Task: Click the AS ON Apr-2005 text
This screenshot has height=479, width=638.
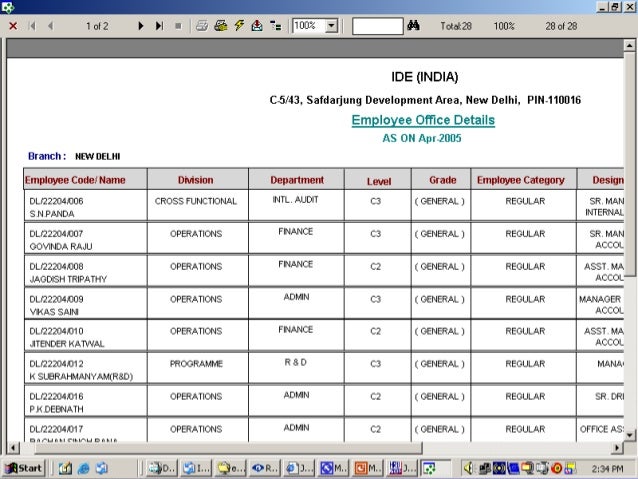Action: (422, 138)
